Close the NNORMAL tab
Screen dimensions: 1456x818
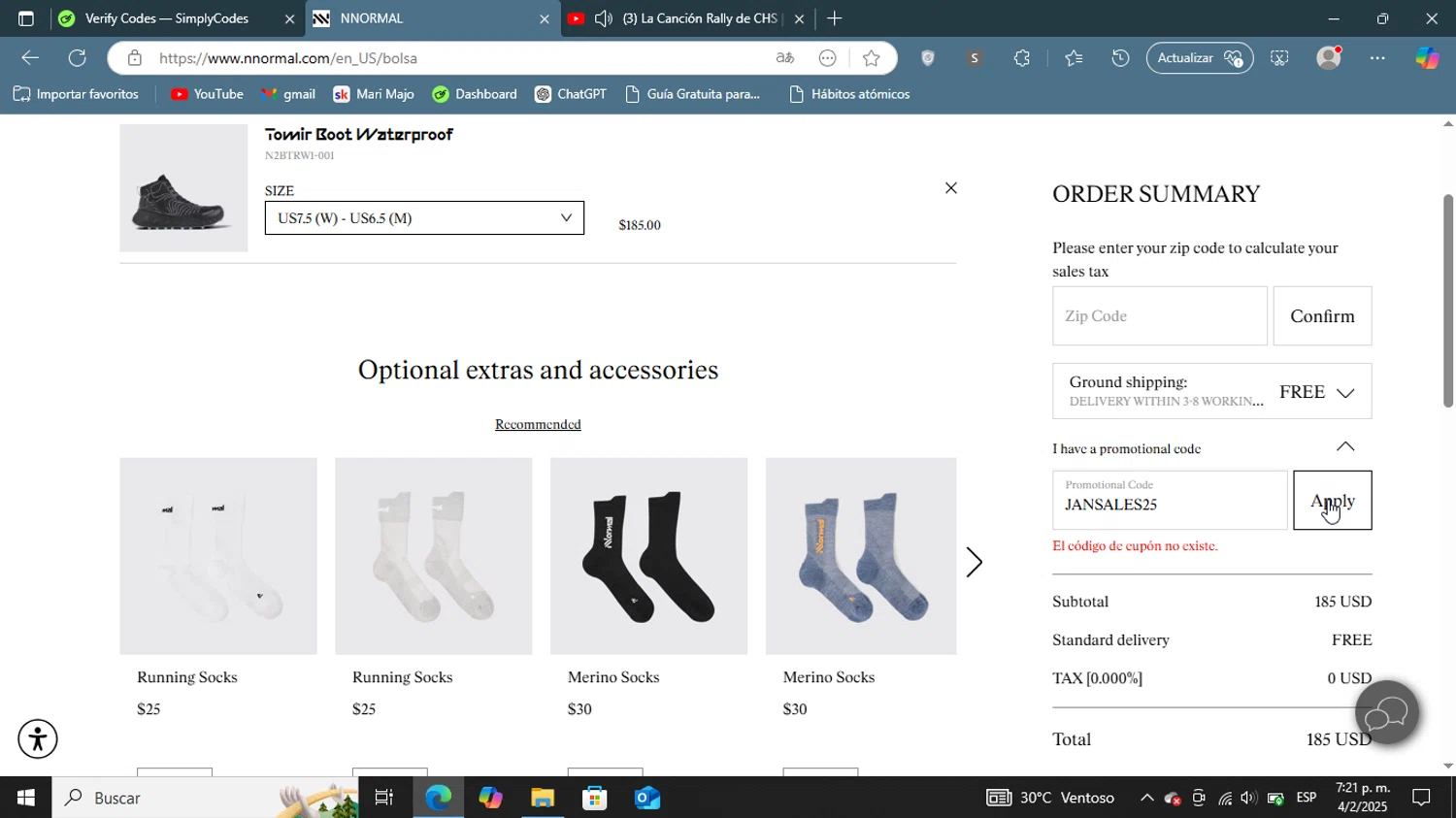(544, 18)
